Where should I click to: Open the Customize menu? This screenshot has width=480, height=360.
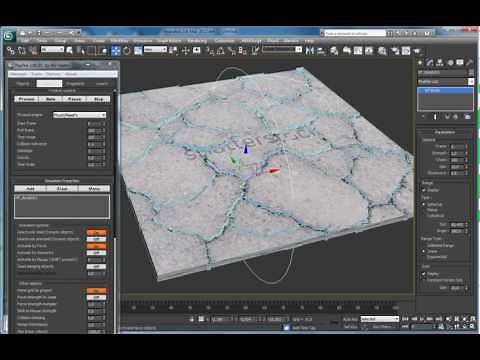[x=224, y=41]
